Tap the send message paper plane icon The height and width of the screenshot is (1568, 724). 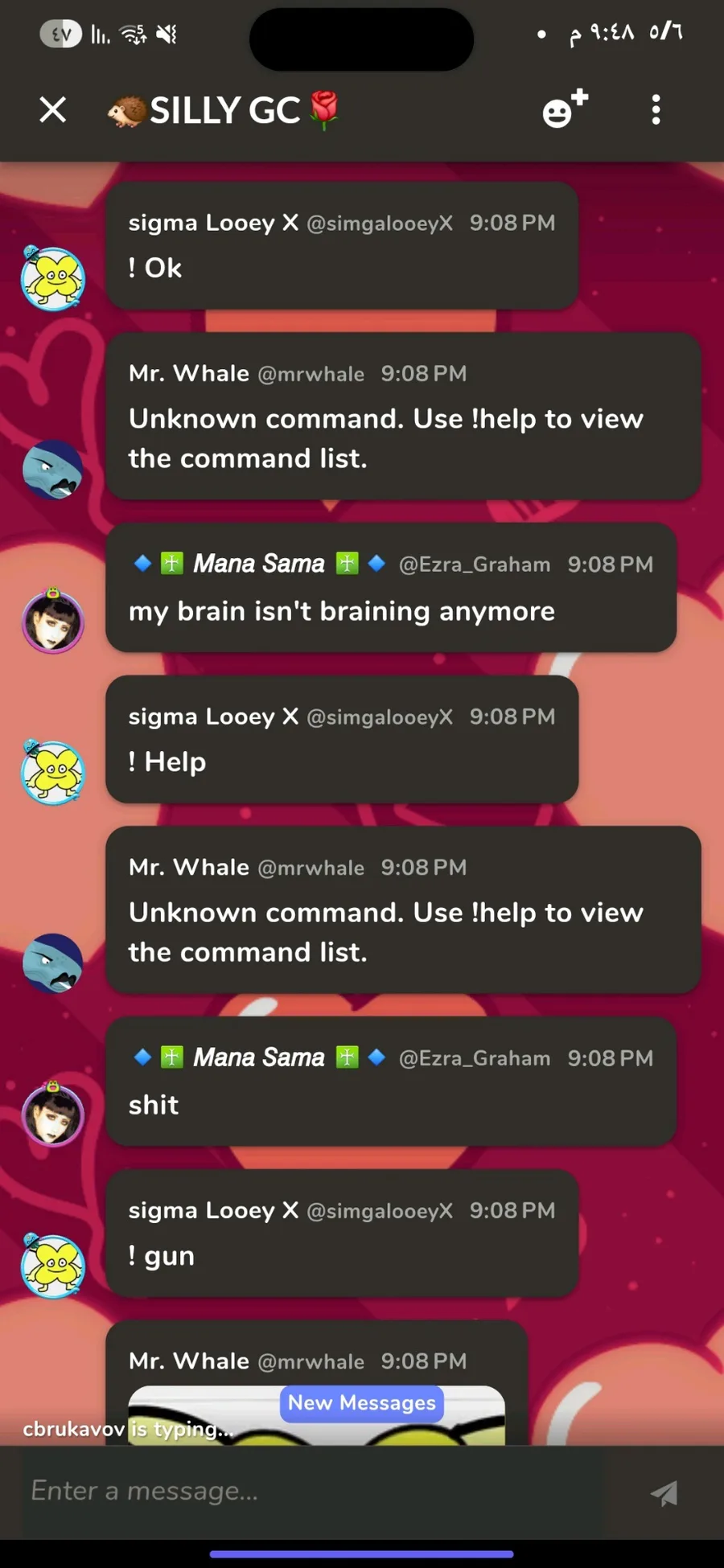664,1493
